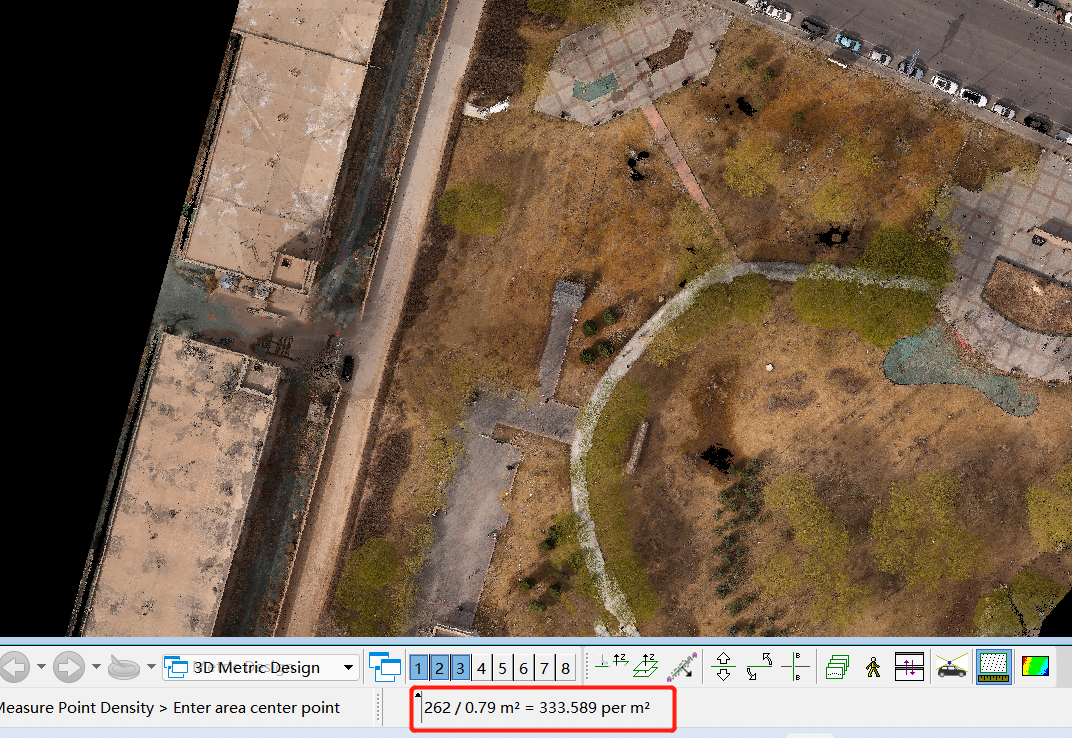Screen dimensions: 1072x738
Task: Open the rainbow color display tool
Action: click(1034, 666)
